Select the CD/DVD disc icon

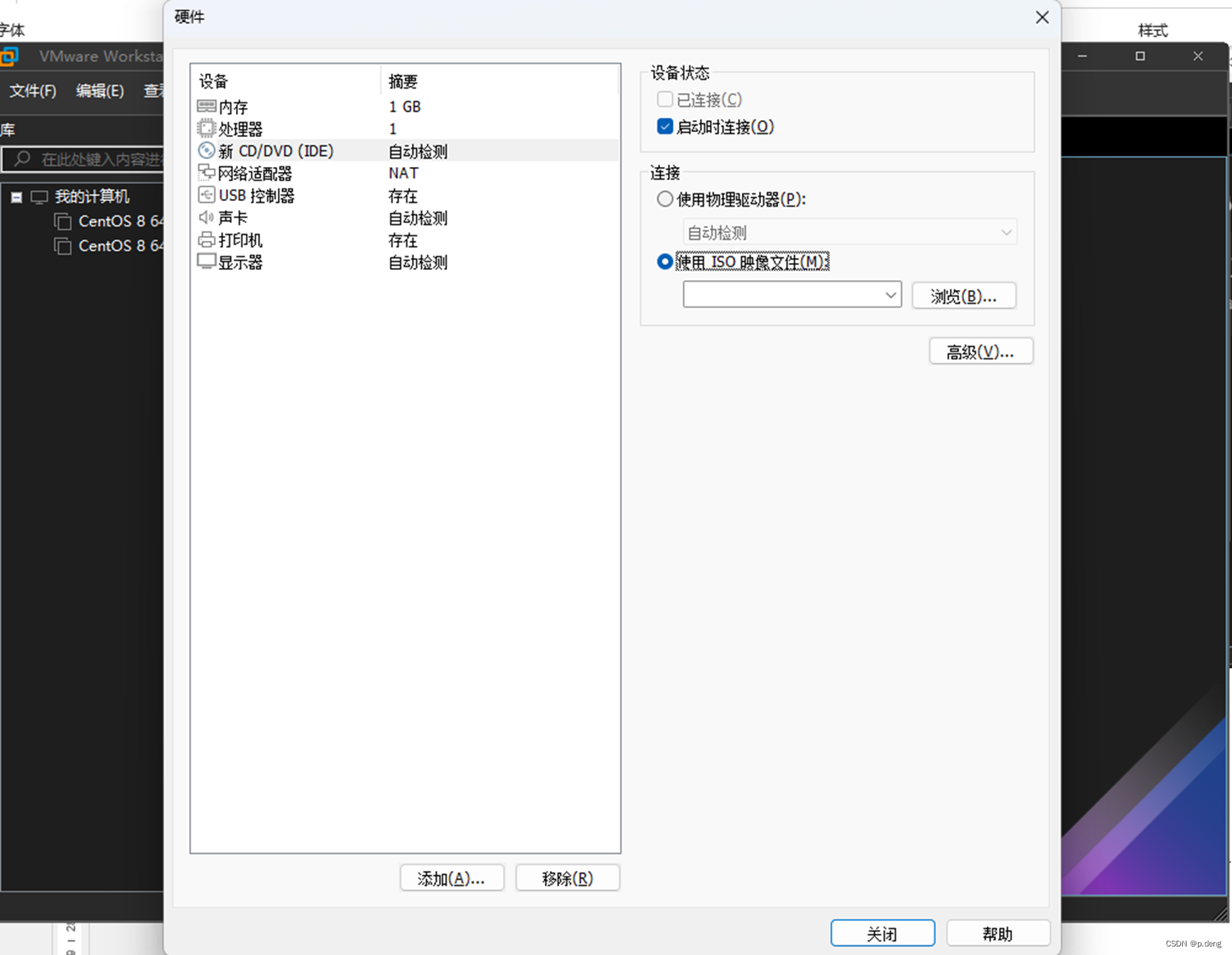(x=206, y=151)
